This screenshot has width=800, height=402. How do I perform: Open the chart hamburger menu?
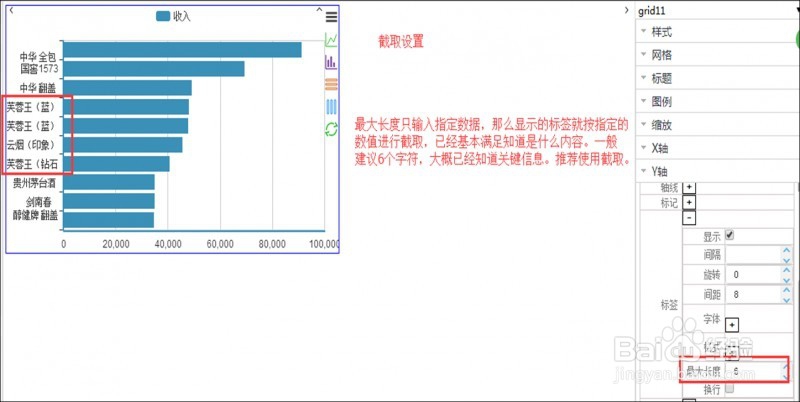point(332,18)
